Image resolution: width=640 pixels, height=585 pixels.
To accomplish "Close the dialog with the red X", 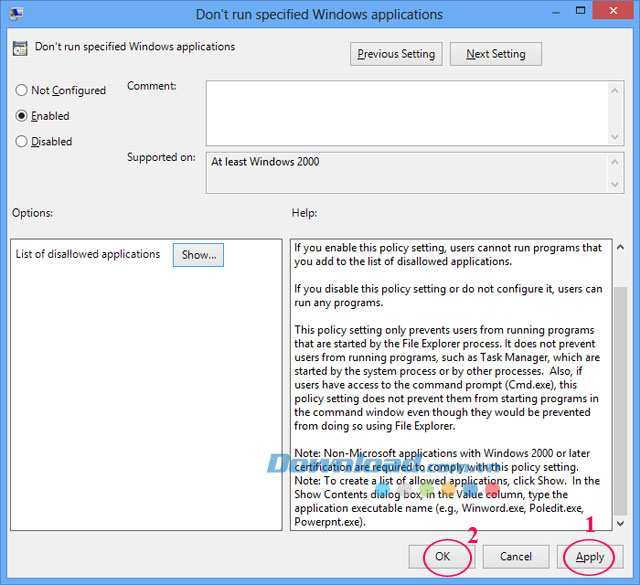I will pyautogui.click(x=613, y=11).
